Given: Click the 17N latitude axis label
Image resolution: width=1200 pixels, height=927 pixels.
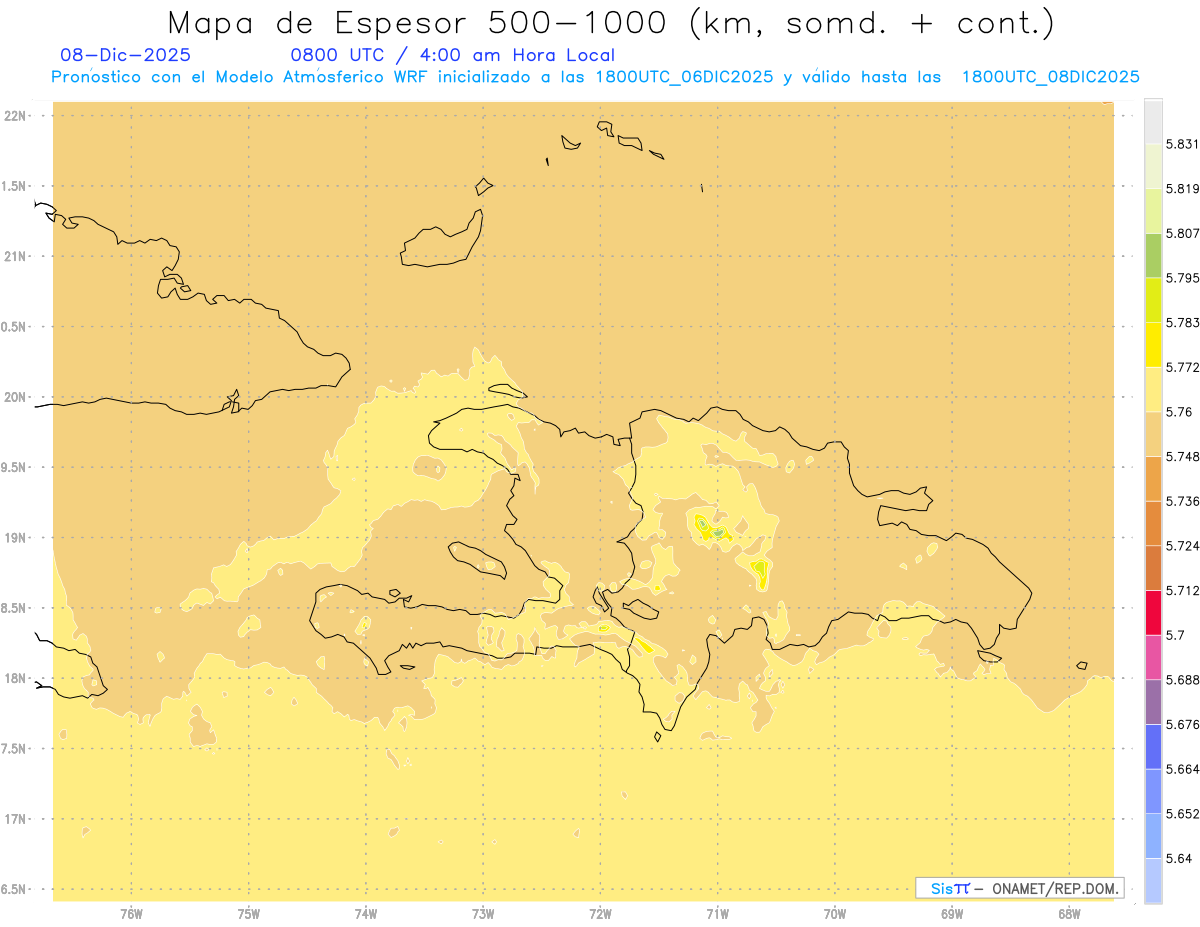Looking at the screenshot, I should pos(14,819).
